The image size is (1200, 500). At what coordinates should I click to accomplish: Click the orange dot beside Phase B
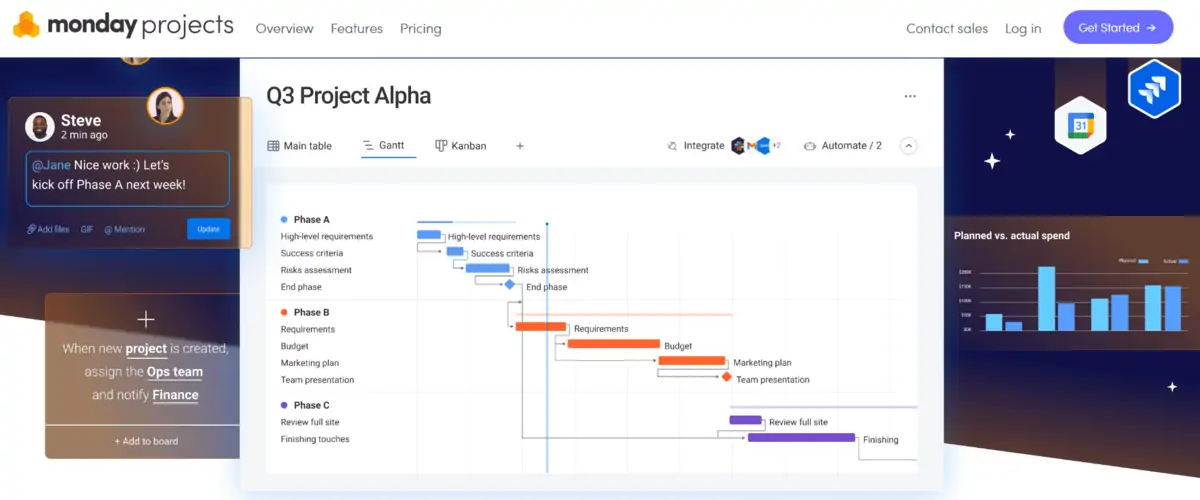(x=285, y=313)
